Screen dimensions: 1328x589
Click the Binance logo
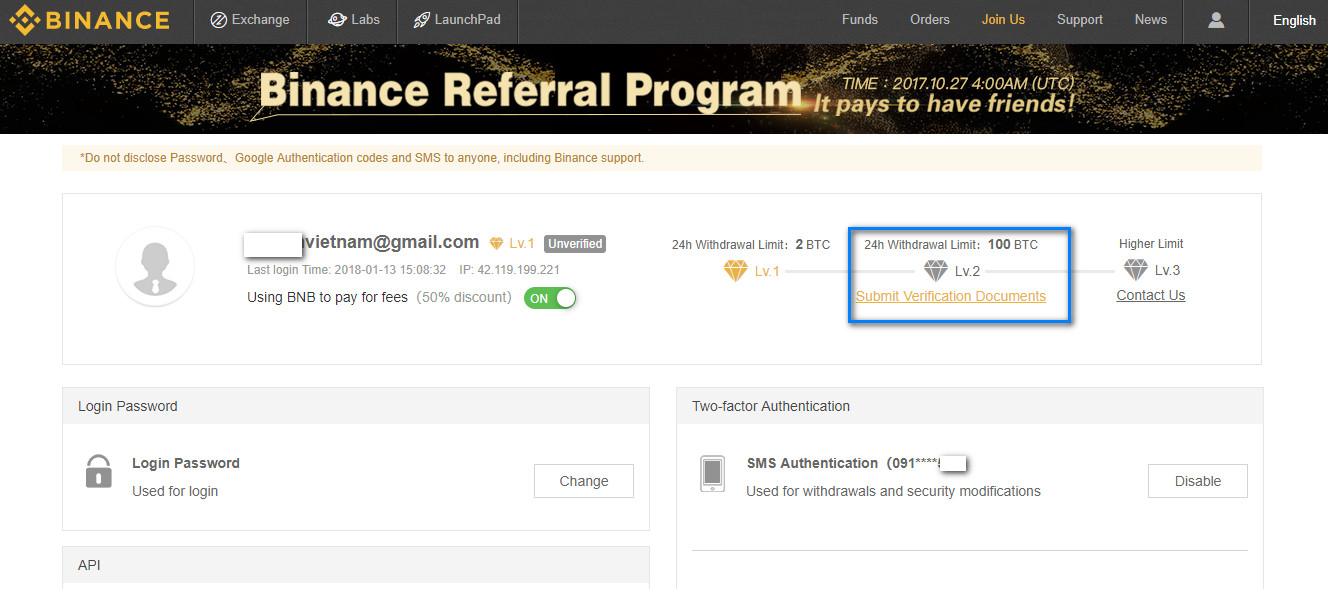click(x=89, y=20)
